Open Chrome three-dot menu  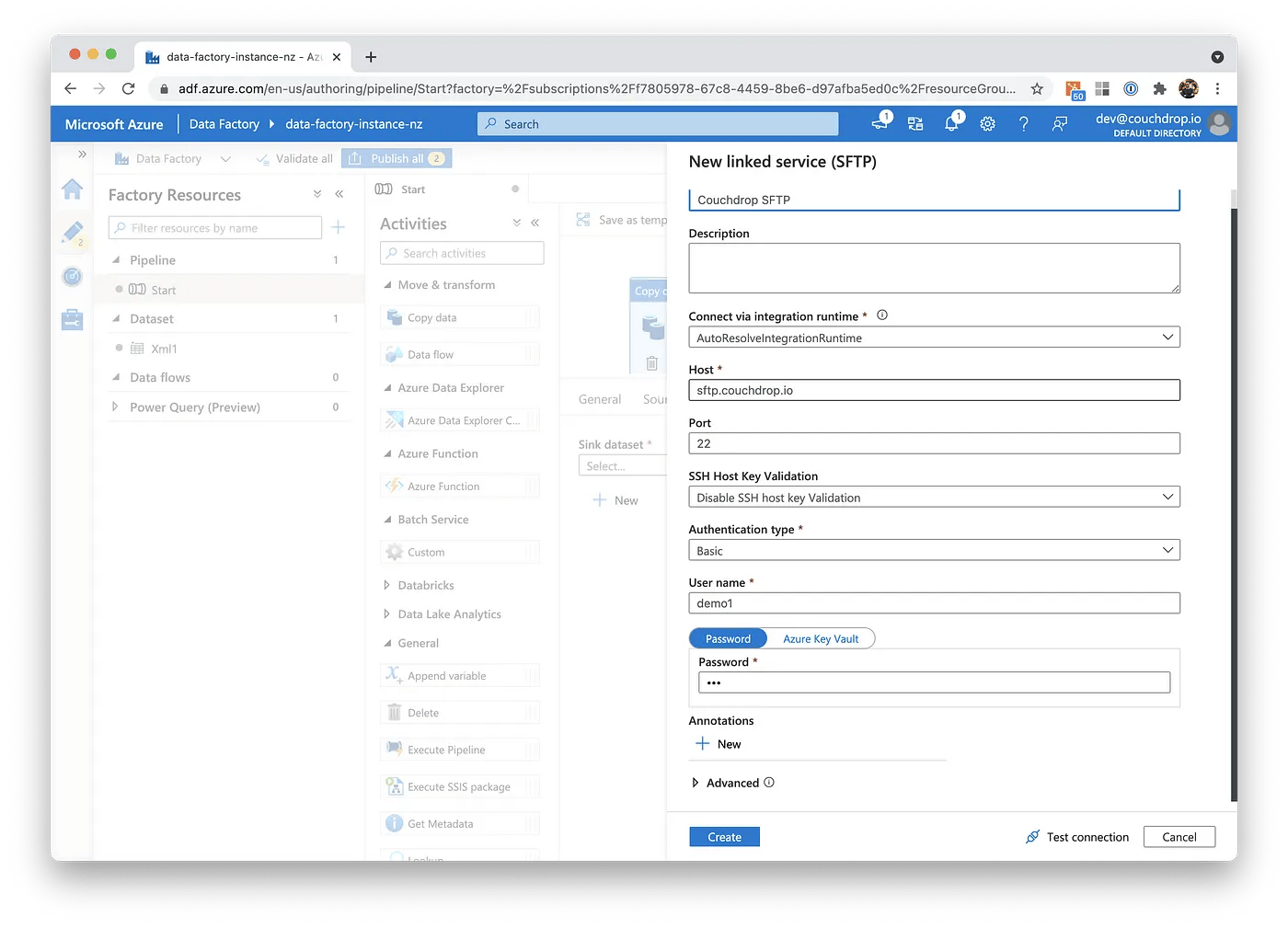coord(1217,88)
